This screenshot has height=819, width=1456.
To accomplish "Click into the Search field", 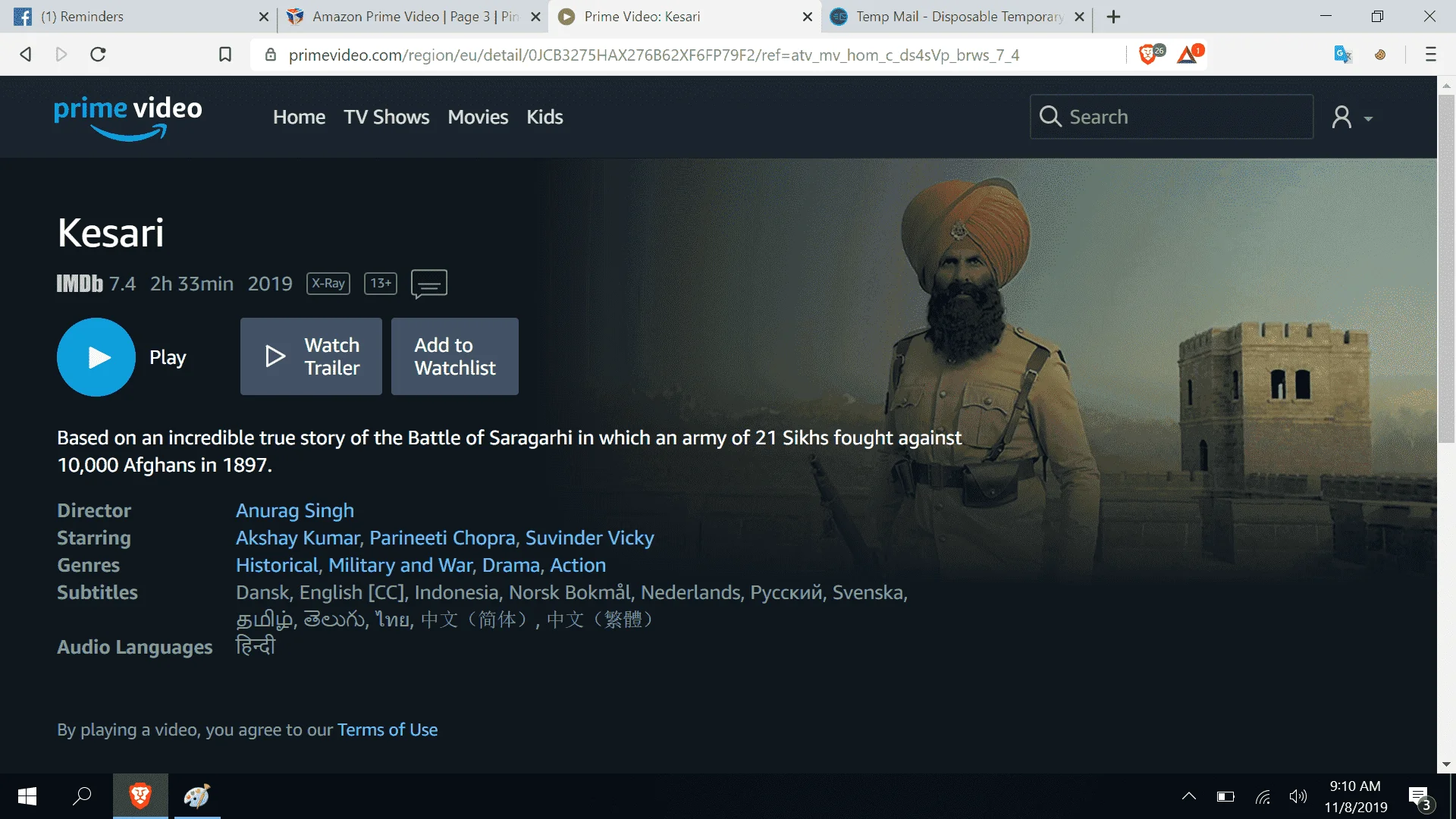I will [1172, 117].
